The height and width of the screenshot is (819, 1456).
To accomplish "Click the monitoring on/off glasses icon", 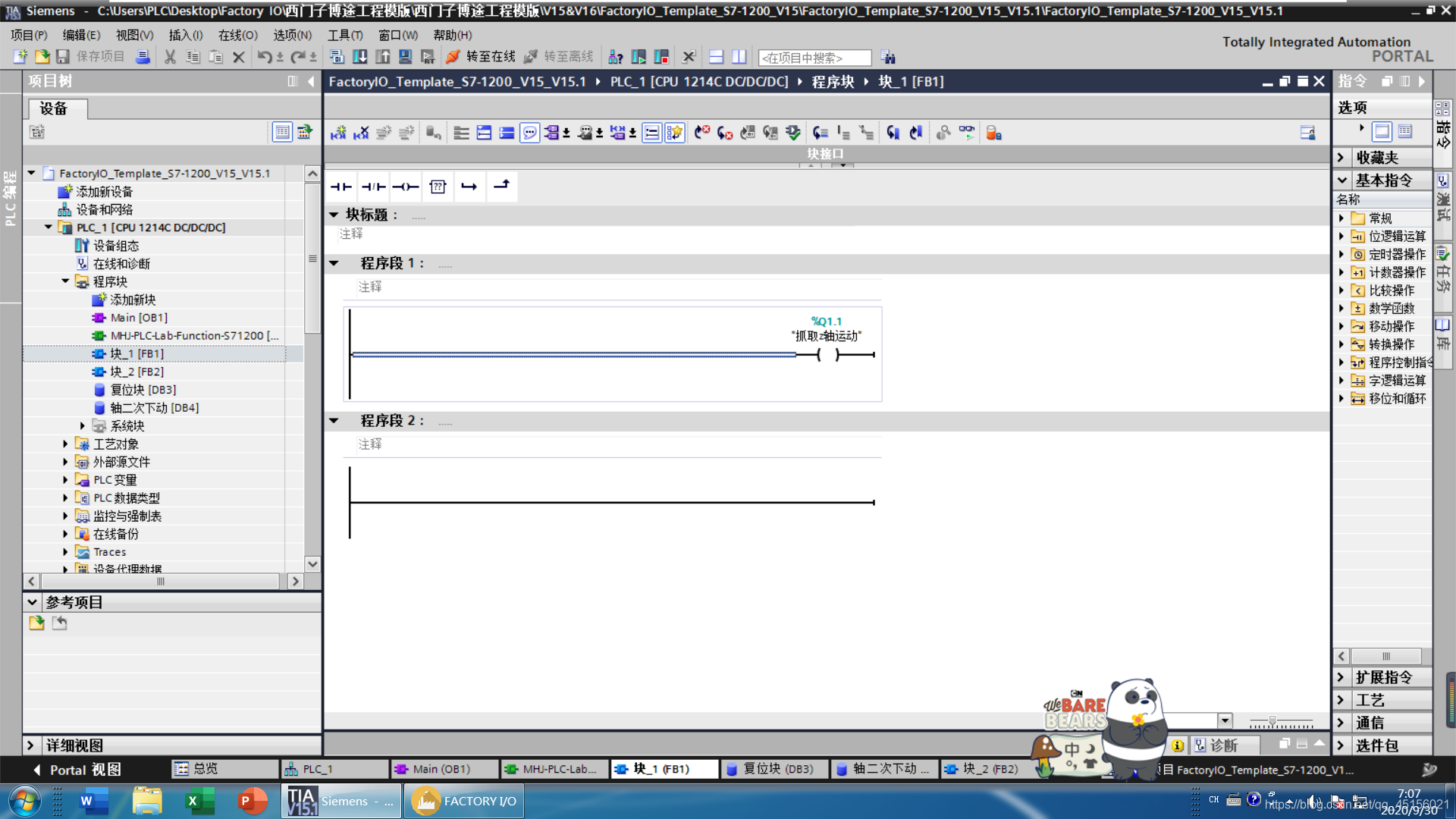I will pos(966,133).
